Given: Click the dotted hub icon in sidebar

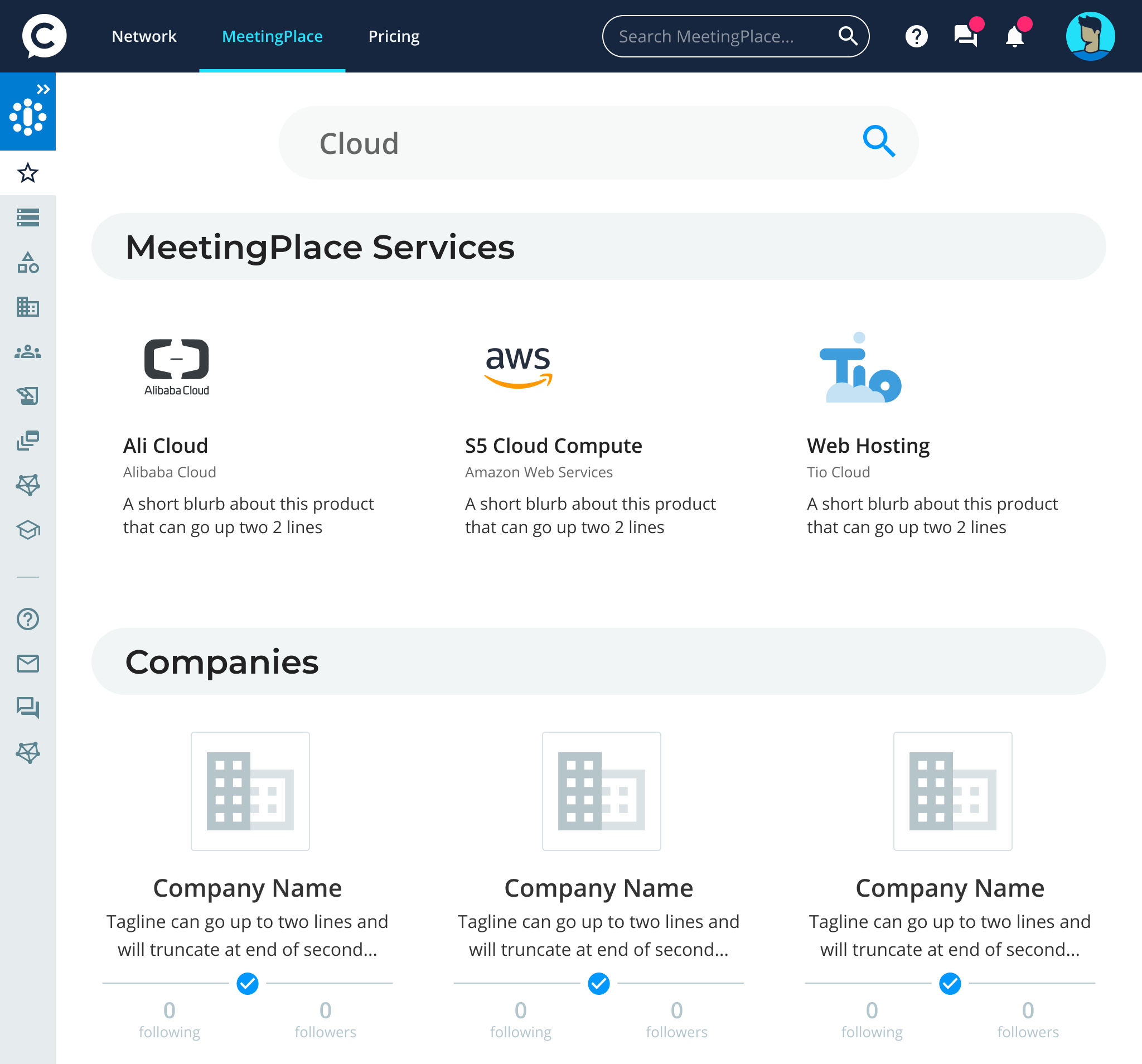Looking at the screenshot, I should 27,117.
